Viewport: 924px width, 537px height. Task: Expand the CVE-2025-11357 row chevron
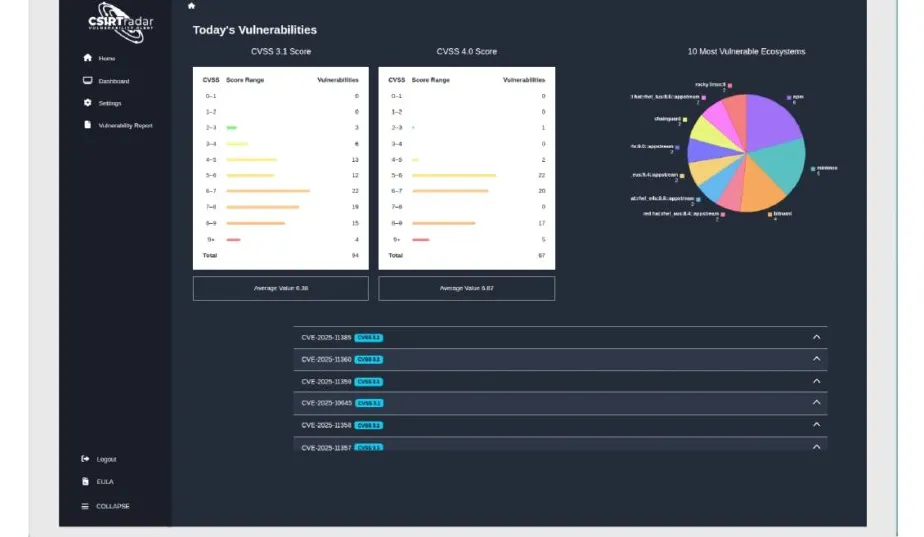point(816,447)
